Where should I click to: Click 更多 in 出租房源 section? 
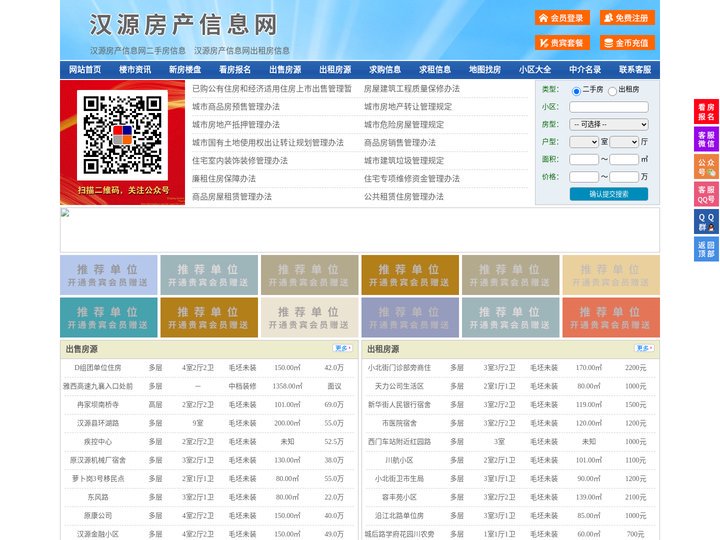pos(644,349)
